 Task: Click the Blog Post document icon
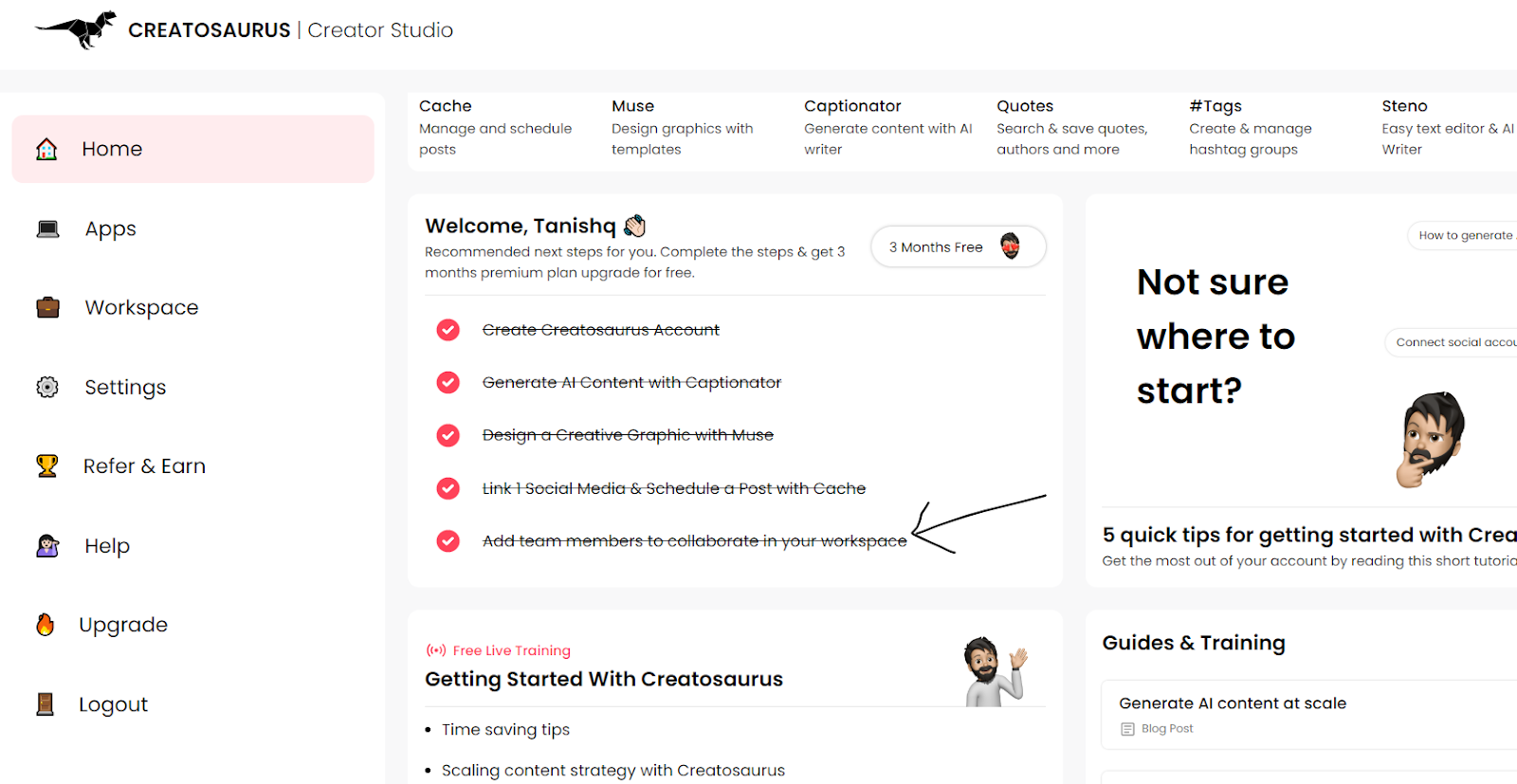point(1127,729)
